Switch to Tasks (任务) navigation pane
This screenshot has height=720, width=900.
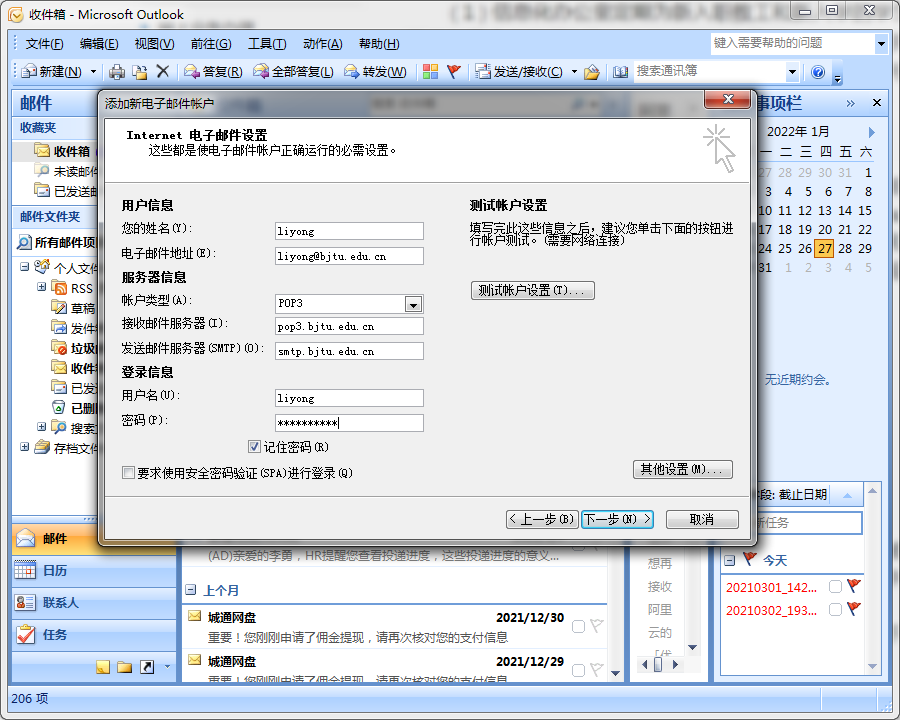tap(94, 635)
